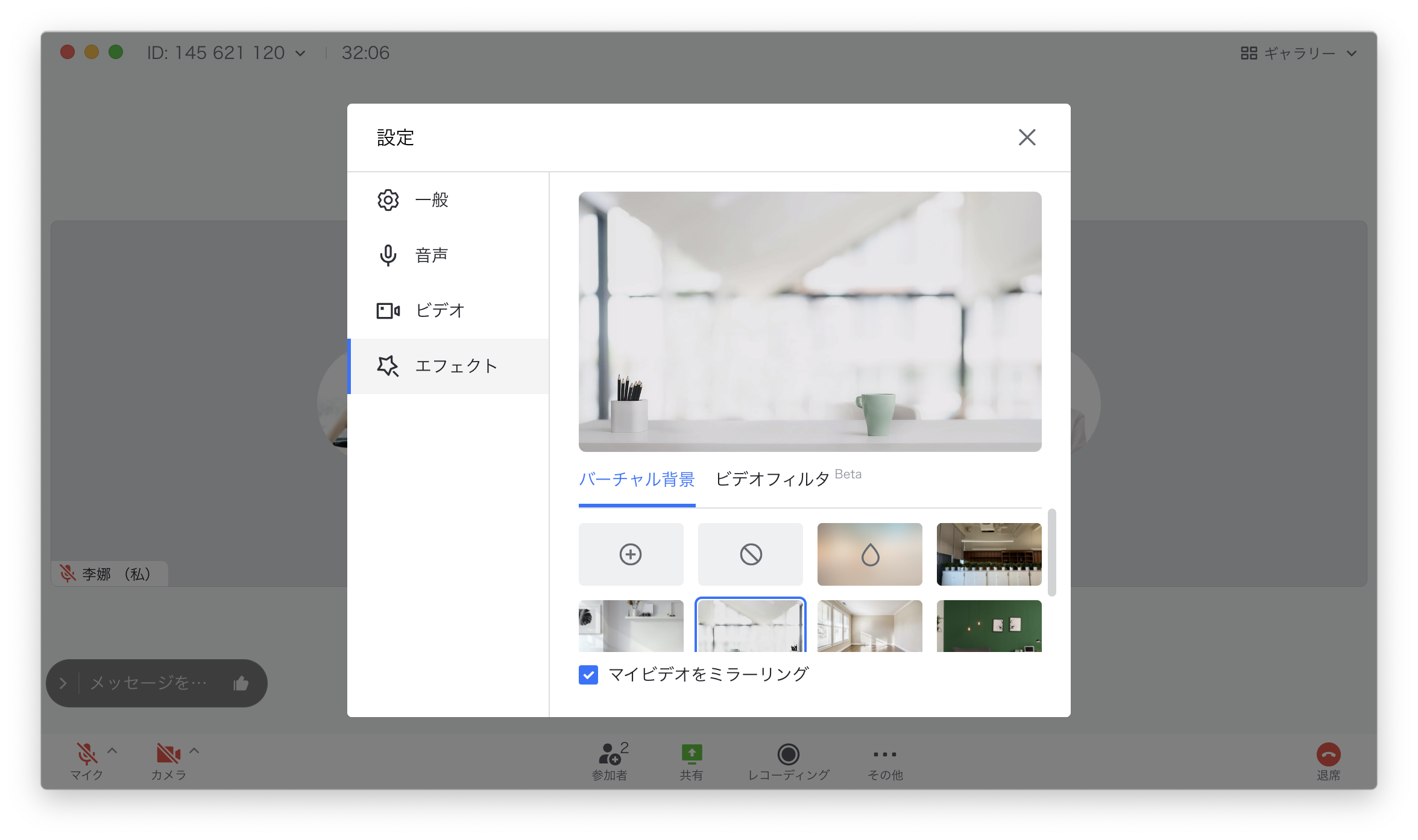Untick the マイビデオをミラーリング checkbox

pos(588,674)
